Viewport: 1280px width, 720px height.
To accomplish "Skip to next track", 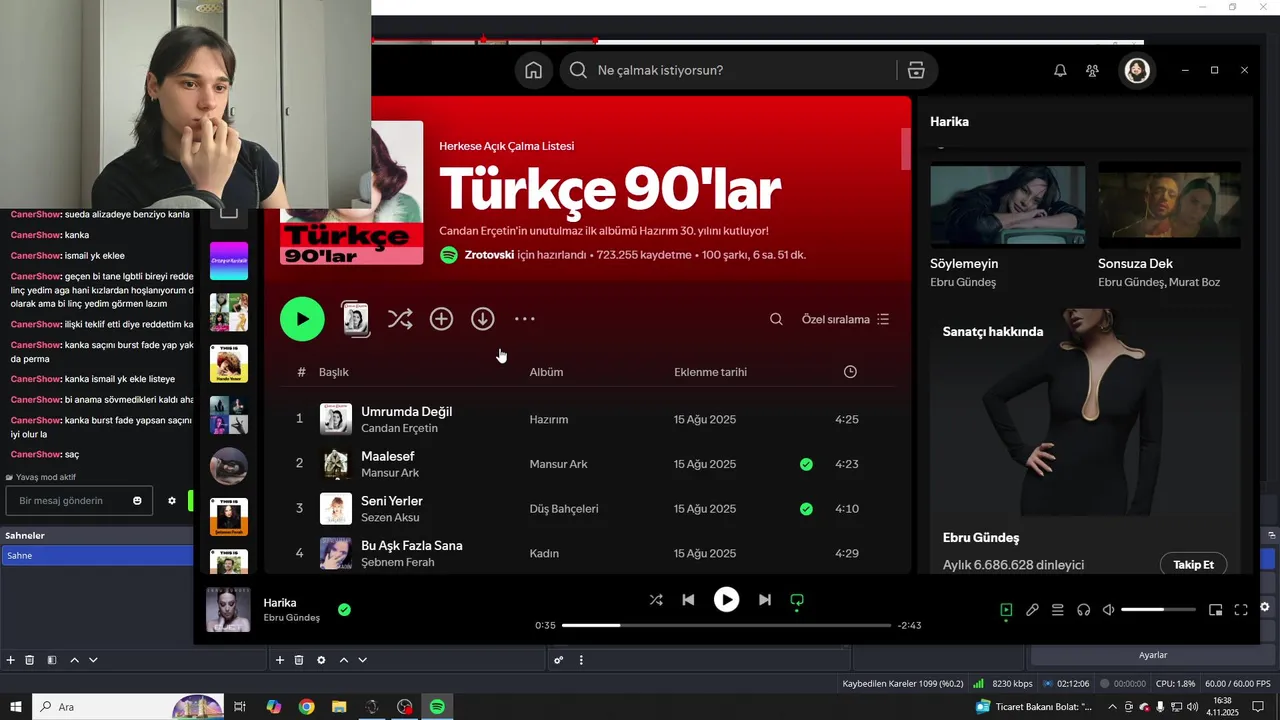I will coord(765,600).
